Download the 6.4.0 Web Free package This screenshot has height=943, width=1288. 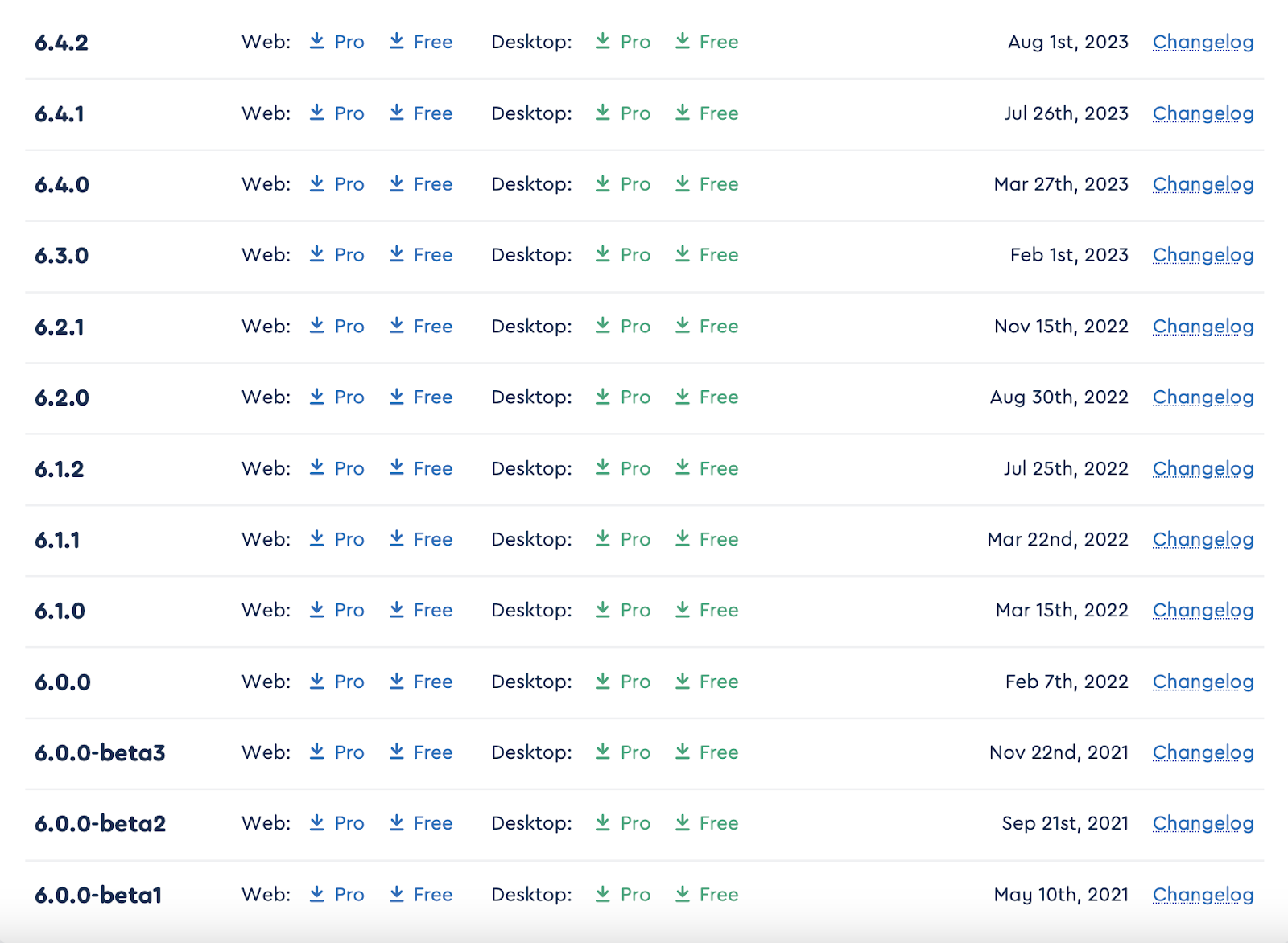pos(420,184)
